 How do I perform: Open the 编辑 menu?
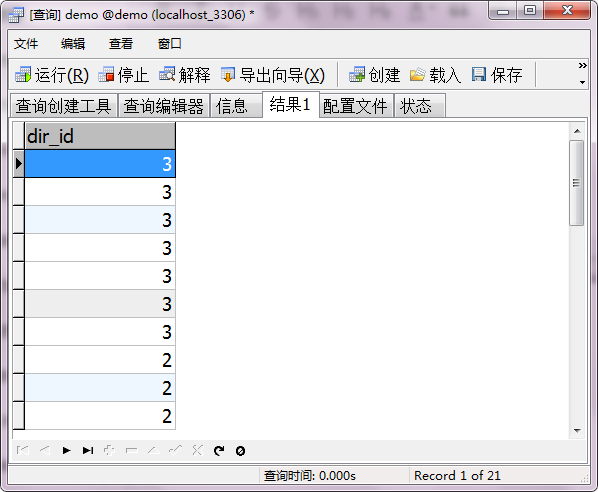tap(73, 44)
